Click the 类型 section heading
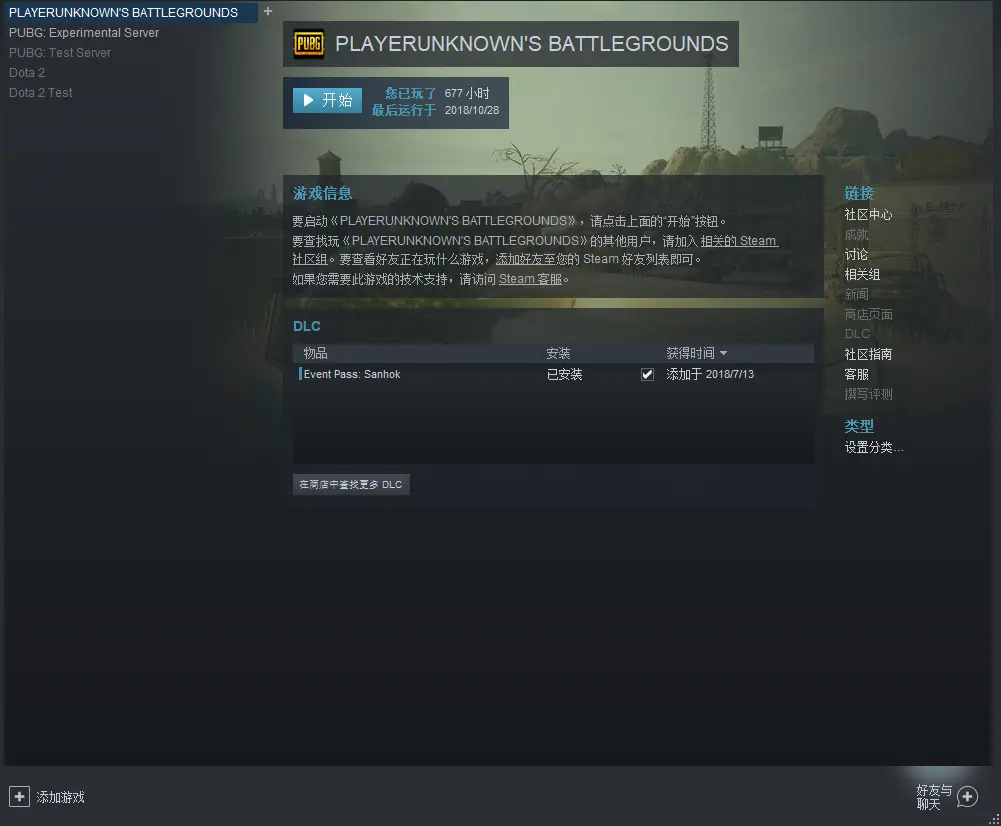This screenshot has height=826, width=1001. tap(859, 426)
